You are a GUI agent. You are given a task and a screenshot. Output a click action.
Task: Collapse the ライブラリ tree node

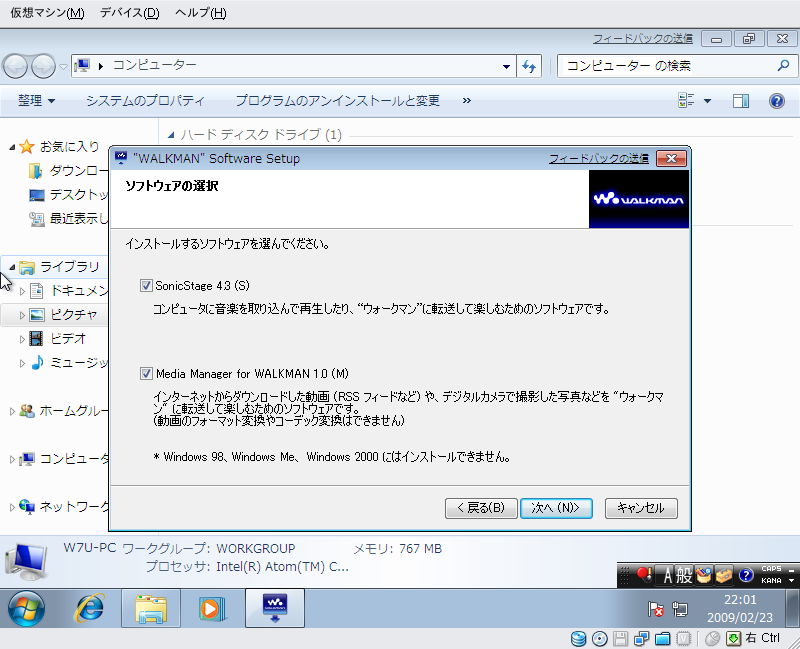[12, 267]
